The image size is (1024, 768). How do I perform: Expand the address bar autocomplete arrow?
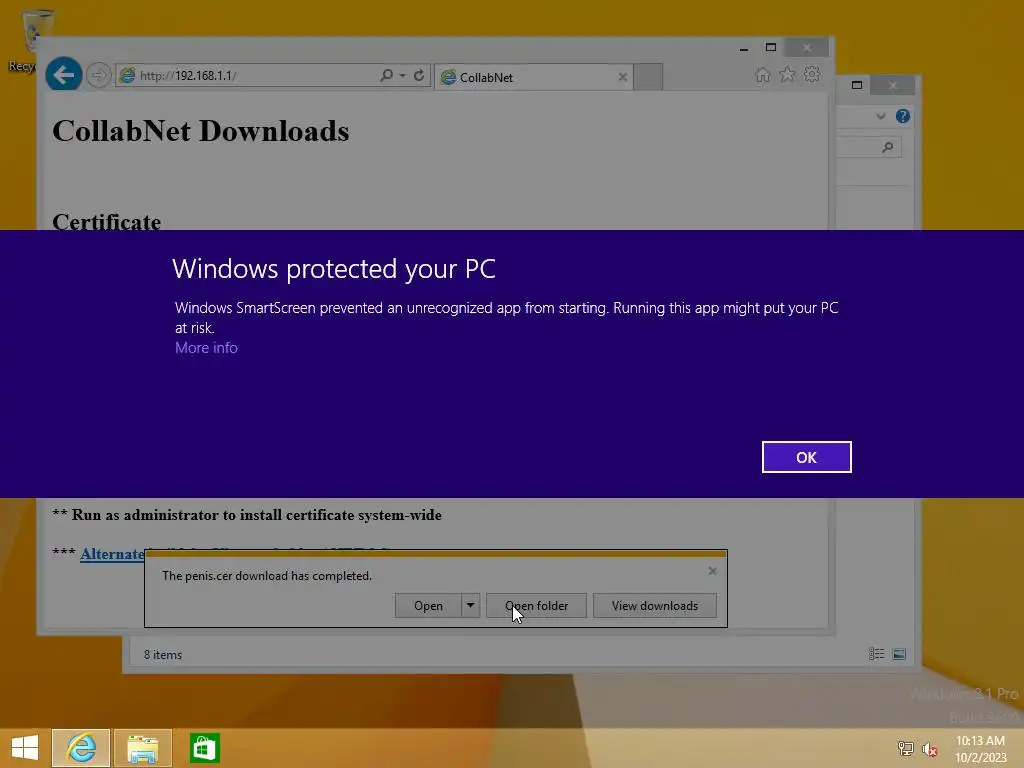coord(402,76)
